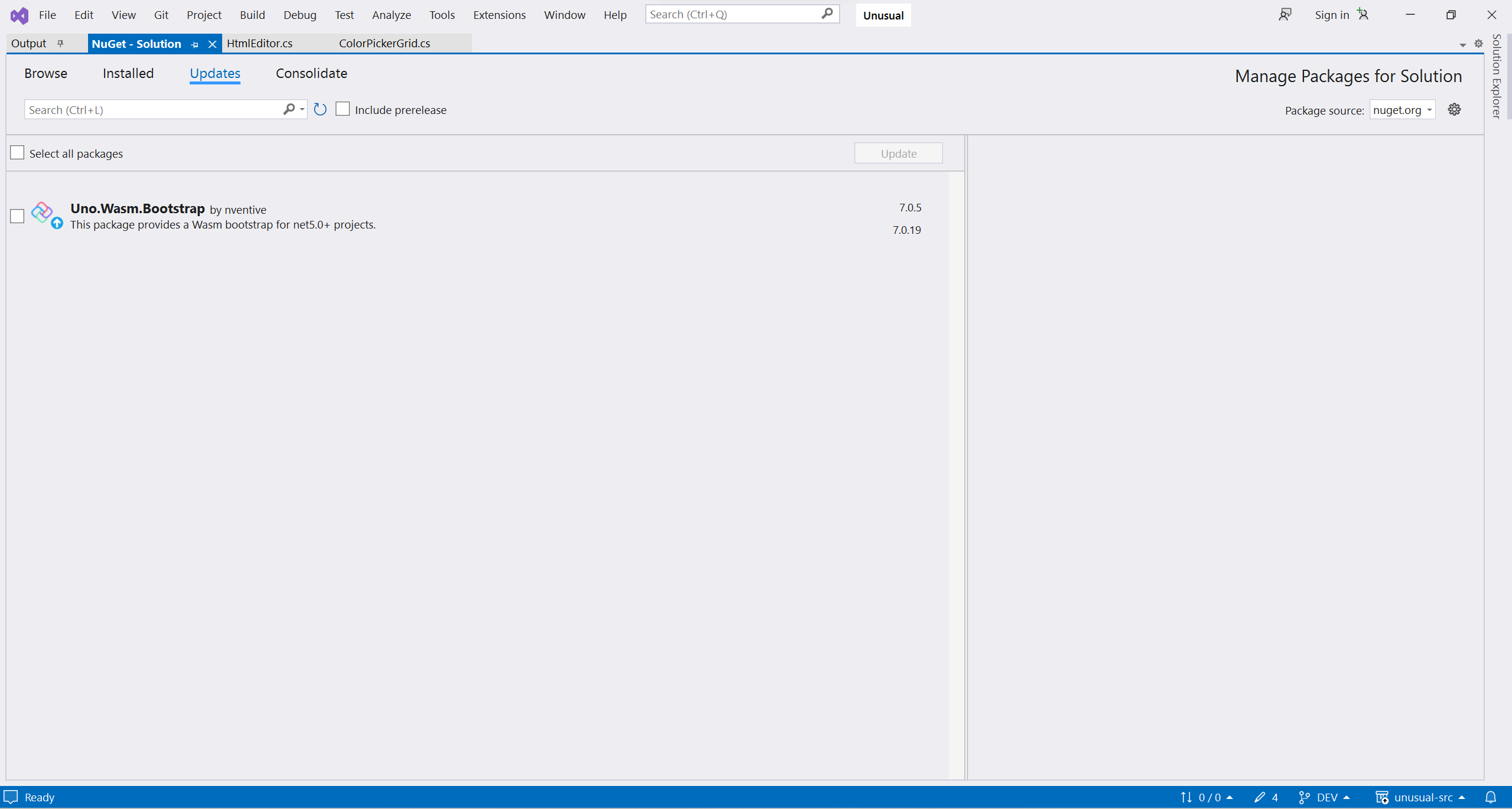Open document tab window options gear

pyautogui.click(x=1478, y=44)
